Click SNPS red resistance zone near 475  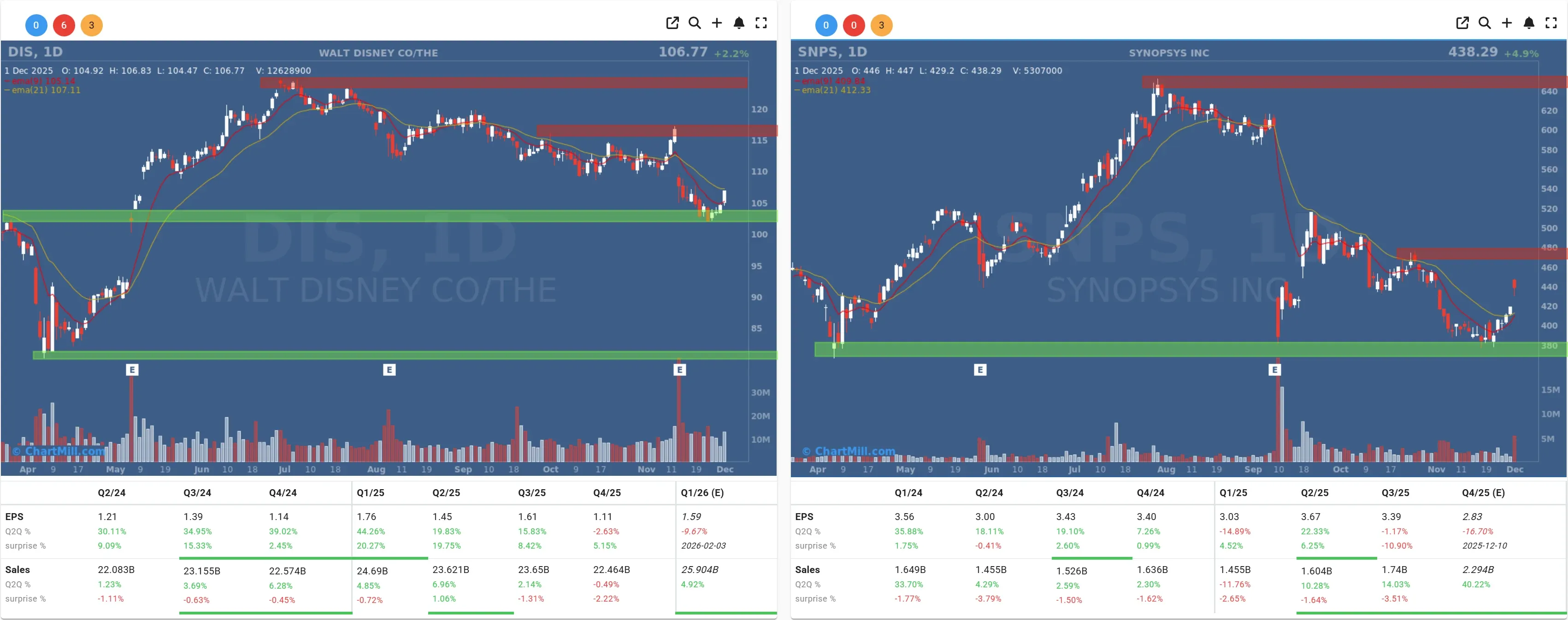coord(1481,253)
